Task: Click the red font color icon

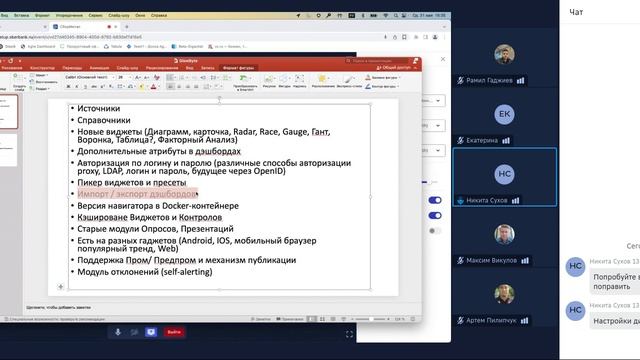Action: click(x=154, y=87)
